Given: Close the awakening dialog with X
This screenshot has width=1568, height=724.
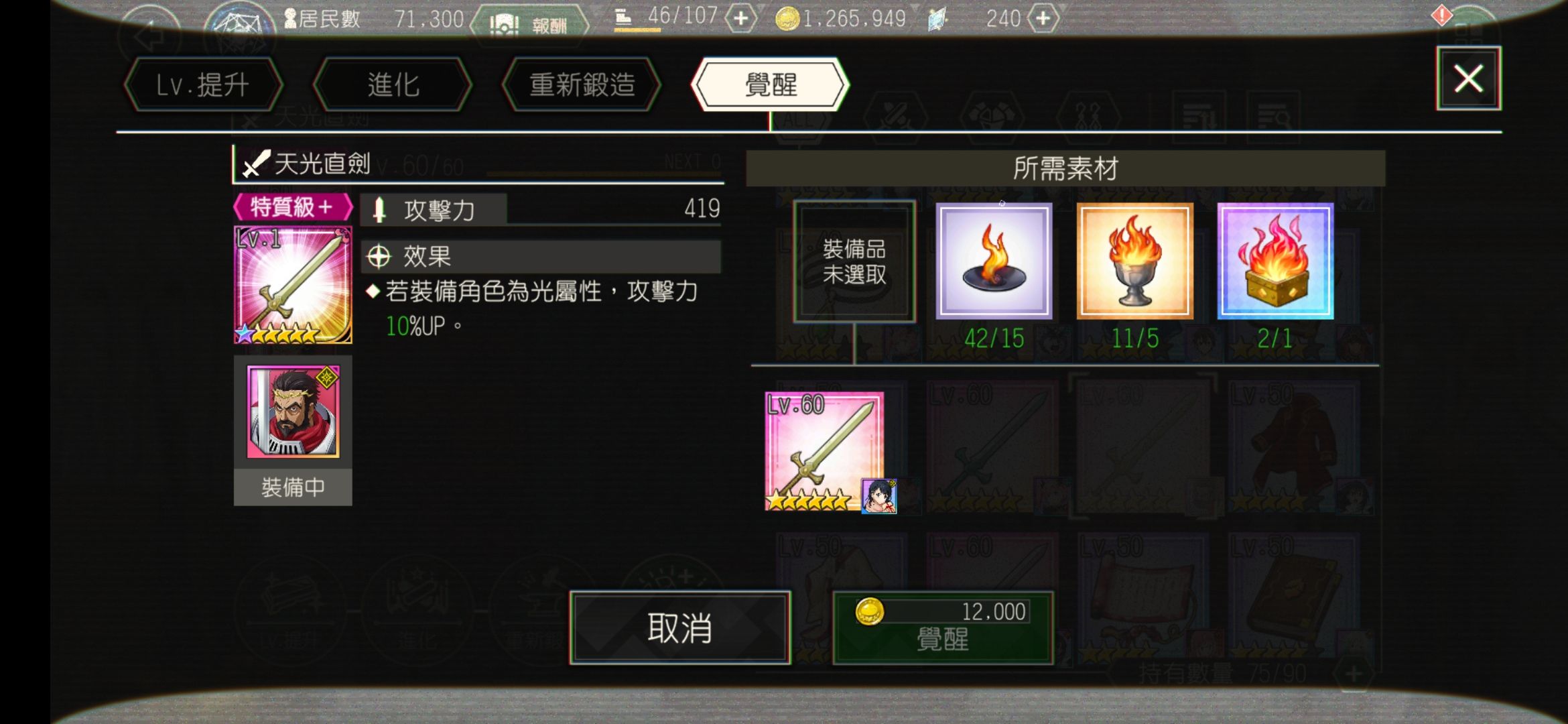Looking at the screenshot, I should coord(1468,78).
